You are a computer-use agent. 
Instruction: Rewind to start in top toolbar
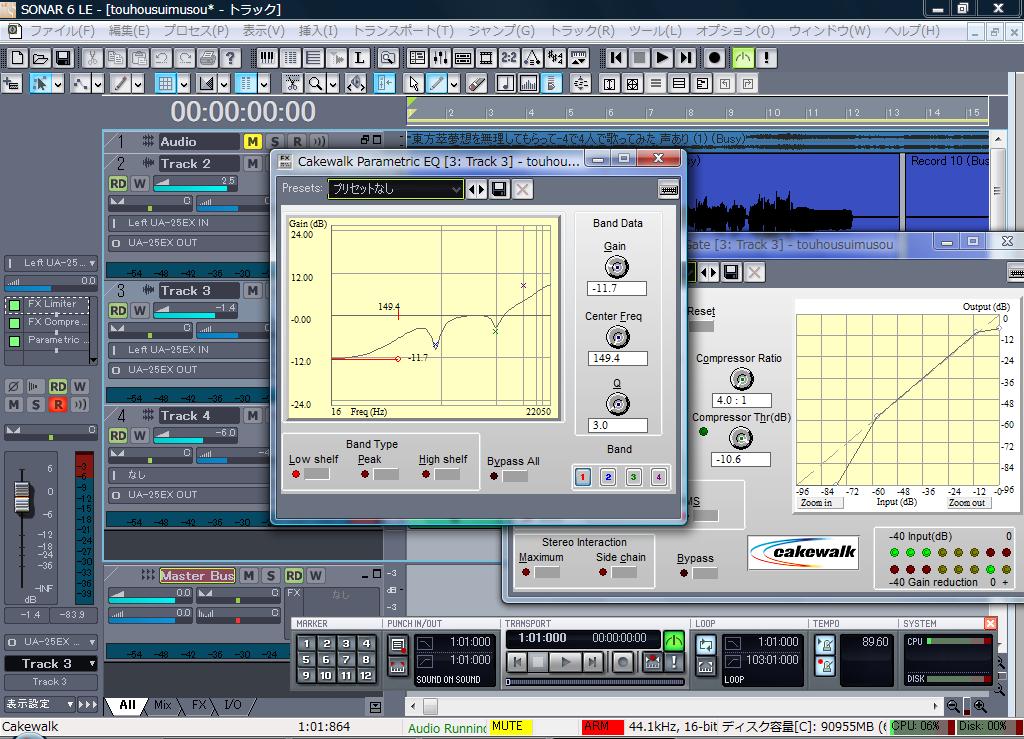tap(616, 58)
